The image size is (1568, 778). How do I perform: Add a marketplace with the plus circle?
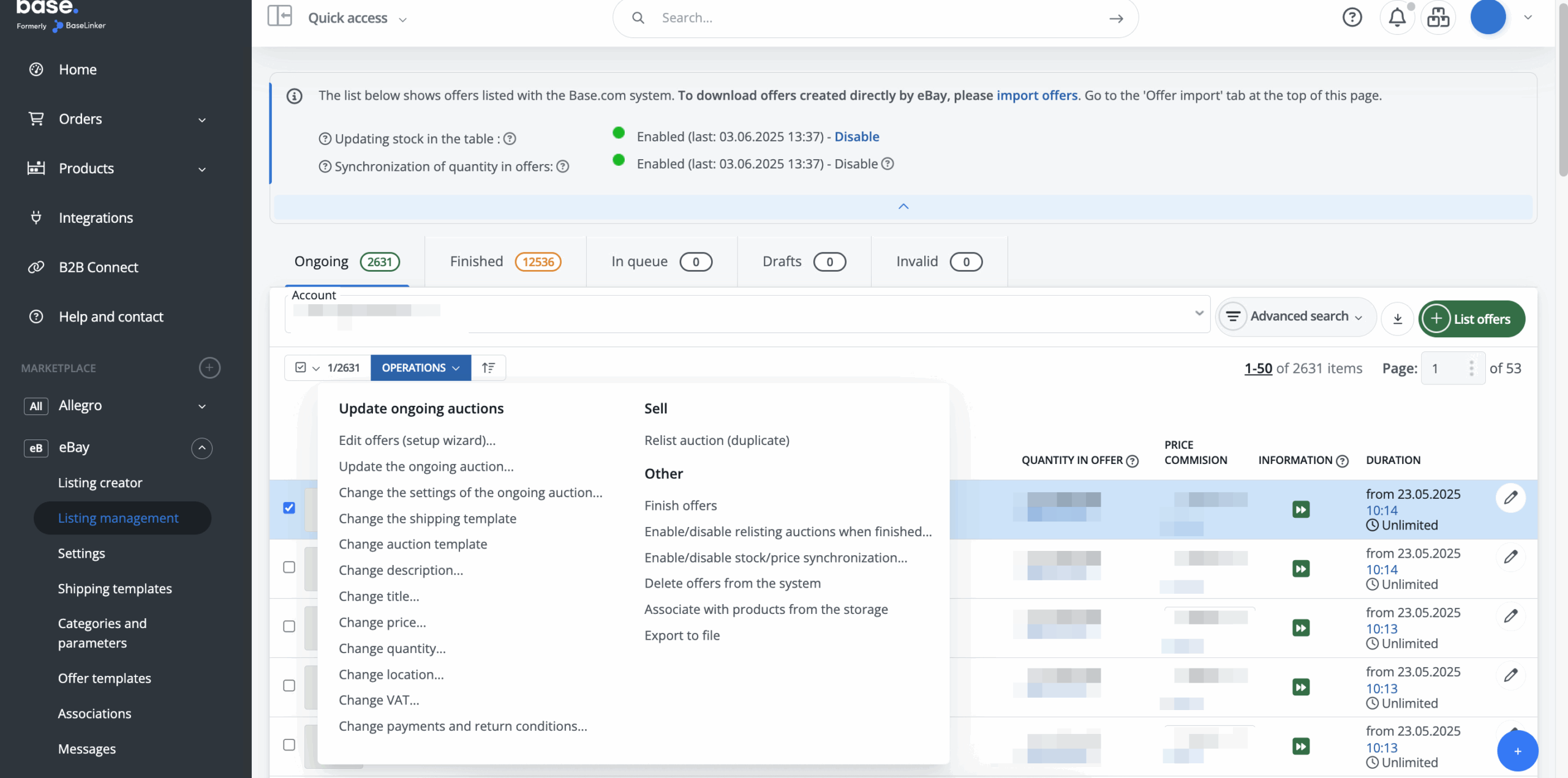[209, 368]
